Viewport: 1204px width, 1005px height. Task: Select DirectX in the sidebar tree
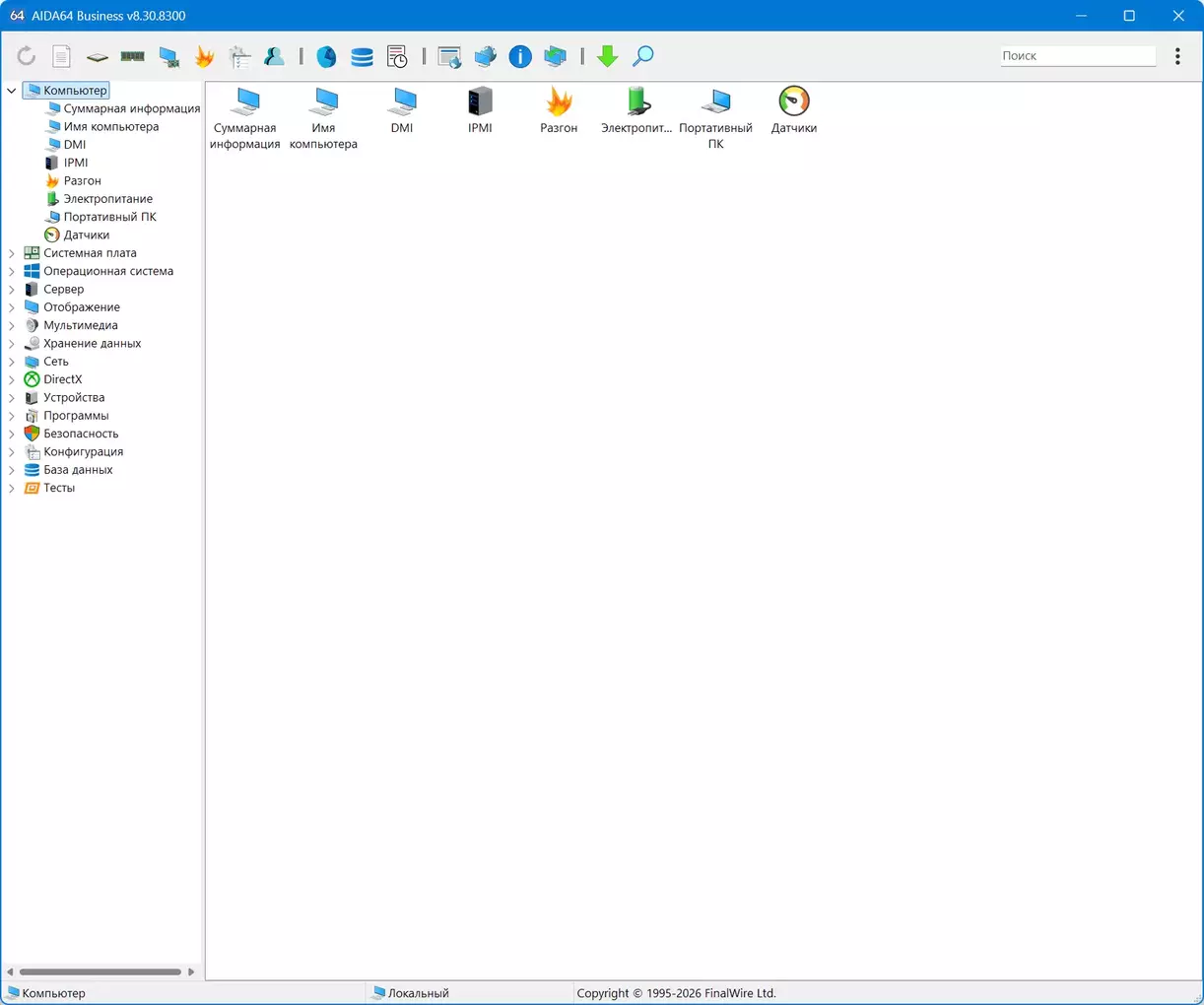click(x=62, y=379)
